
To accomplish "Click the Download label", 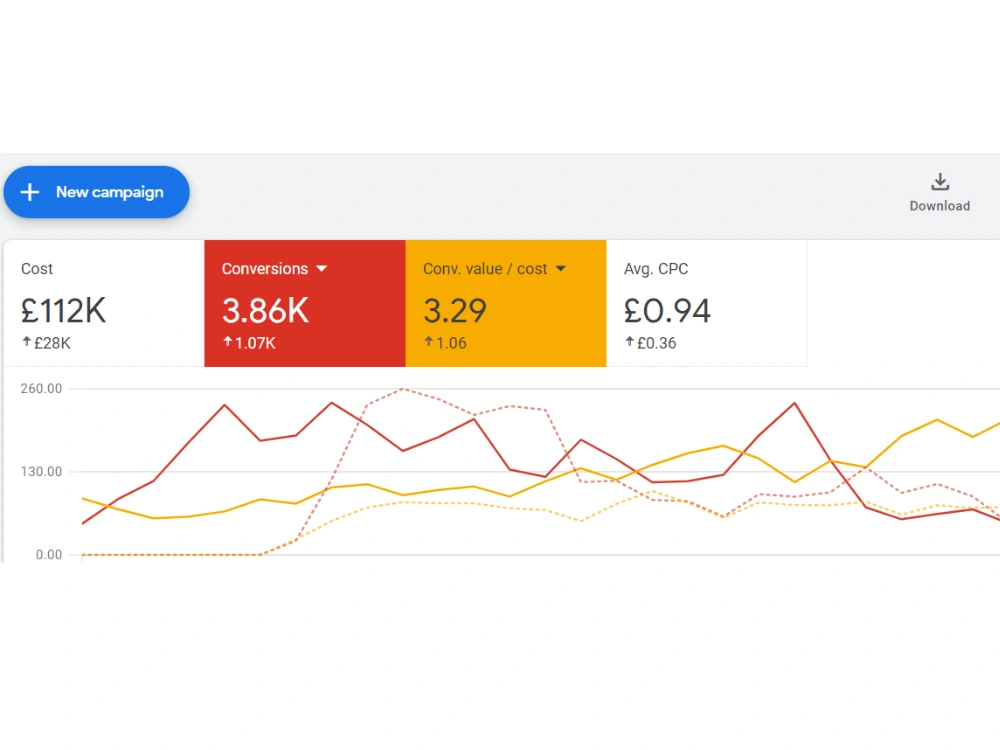I will click(x=939, y=206).
